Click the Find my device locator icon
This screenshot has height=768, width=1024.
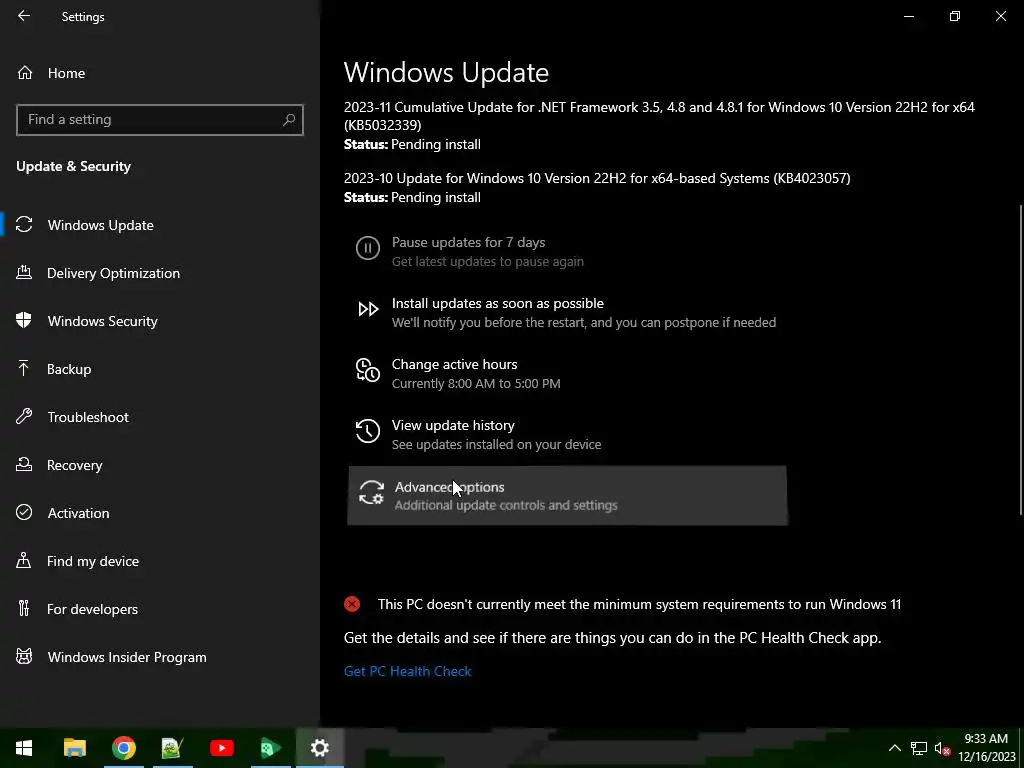24,560
